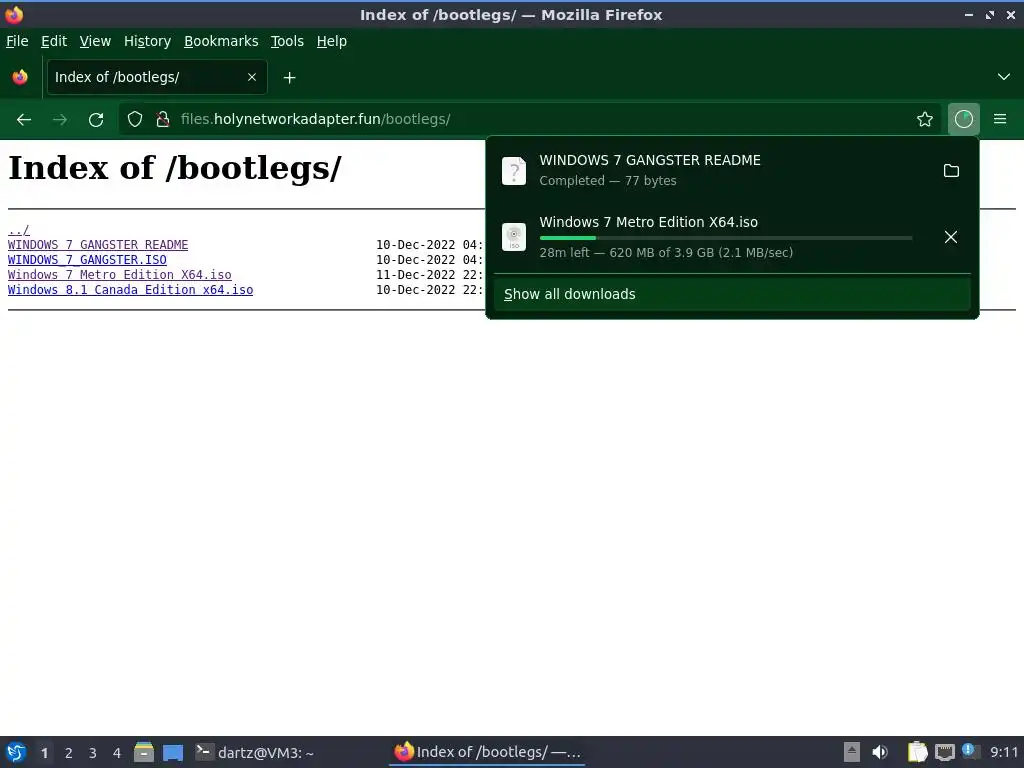Click the Windows 7 Metro Edition X64.iso download entry
The image size is (1024, 768).
point(714,236)
